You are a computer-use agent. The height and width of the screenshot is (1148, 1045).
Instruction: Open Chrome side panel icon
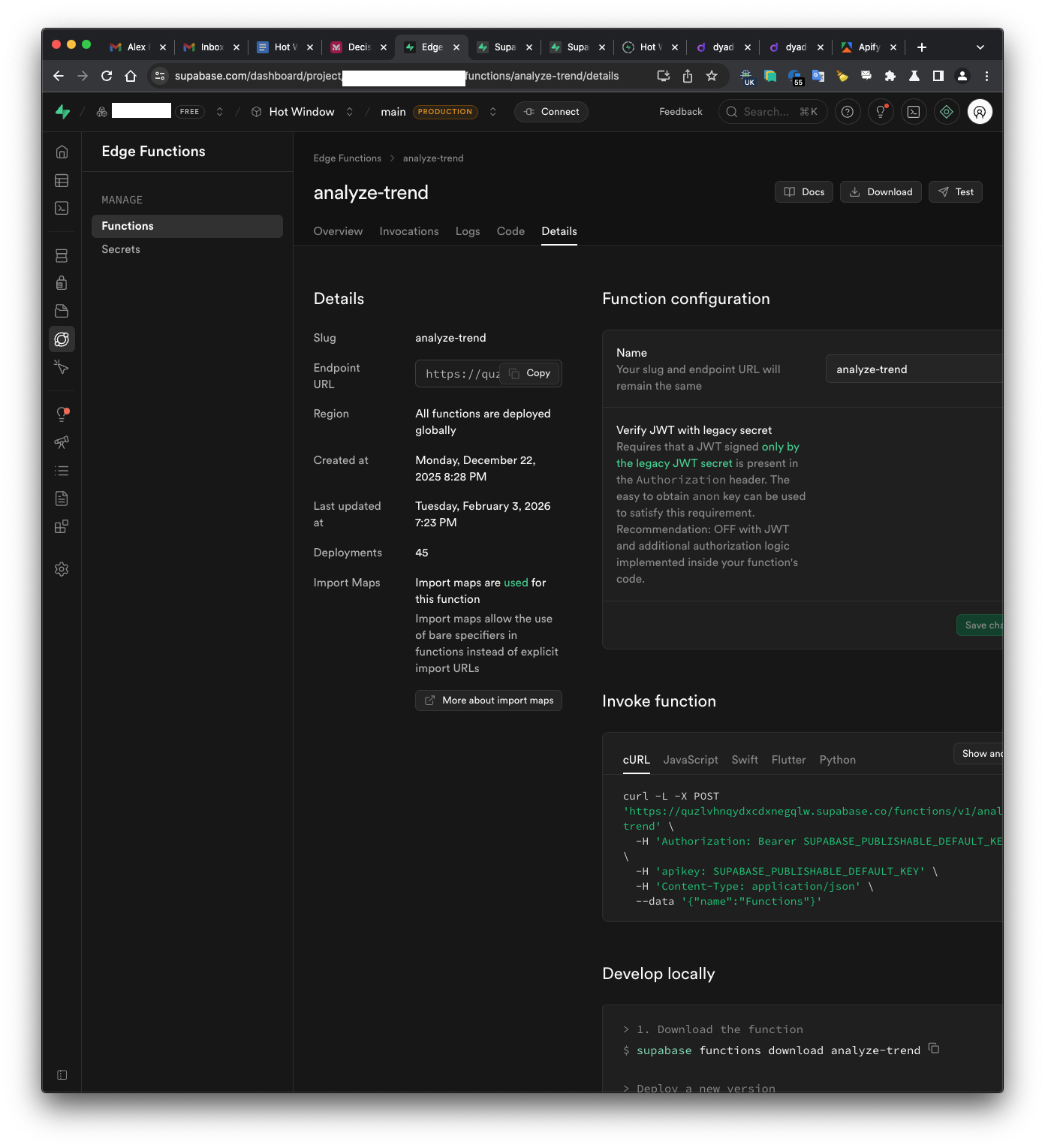coord(938,76)
